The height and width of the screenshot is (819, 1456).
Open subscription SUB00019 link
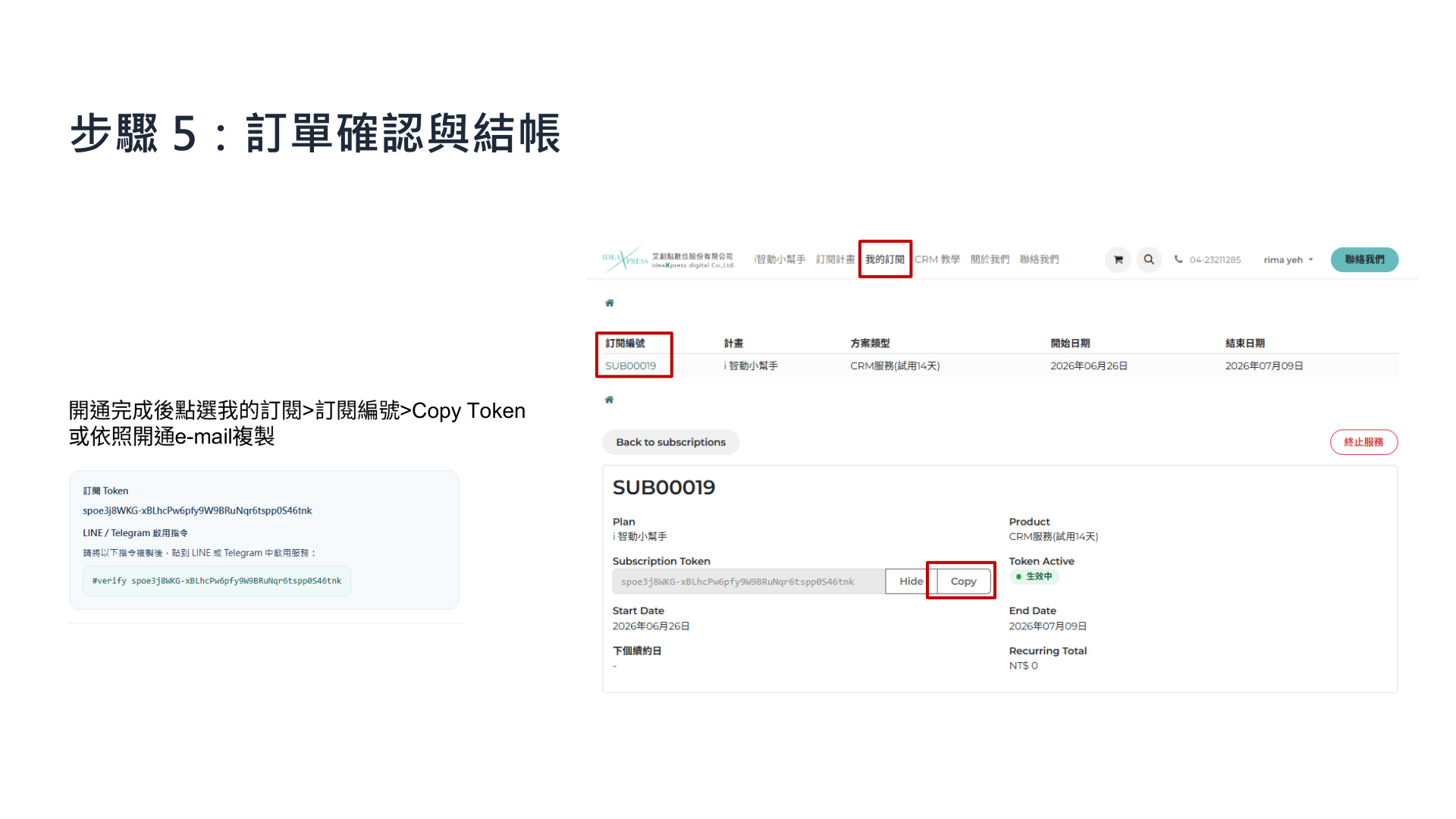[630, 366]
